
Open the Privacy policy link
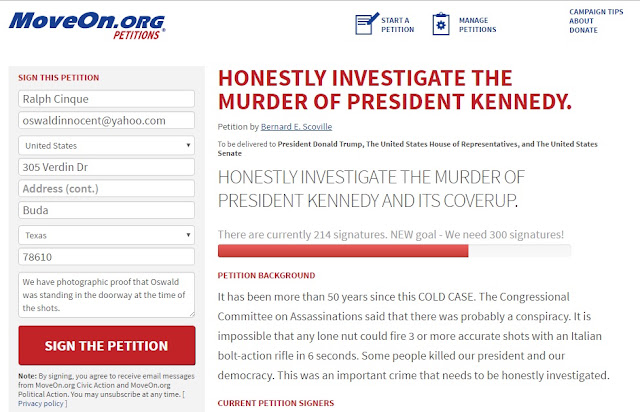[41, 403]
